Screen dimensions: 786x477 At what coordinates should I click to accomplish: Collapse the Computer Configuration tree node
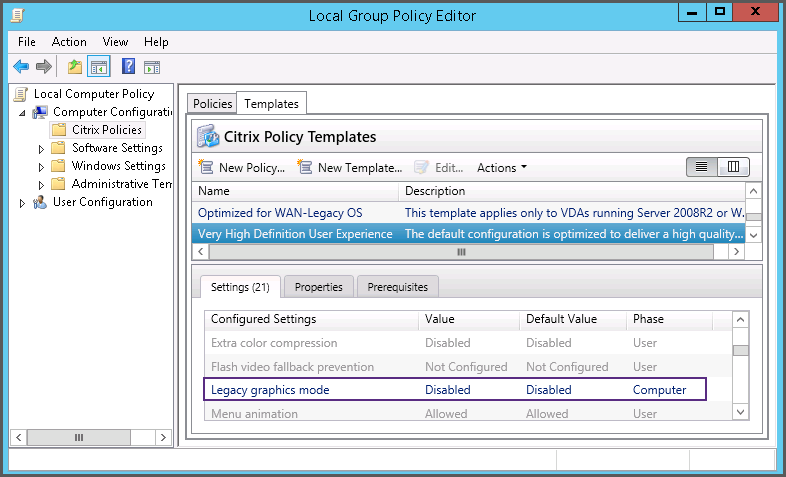(23, 112)
